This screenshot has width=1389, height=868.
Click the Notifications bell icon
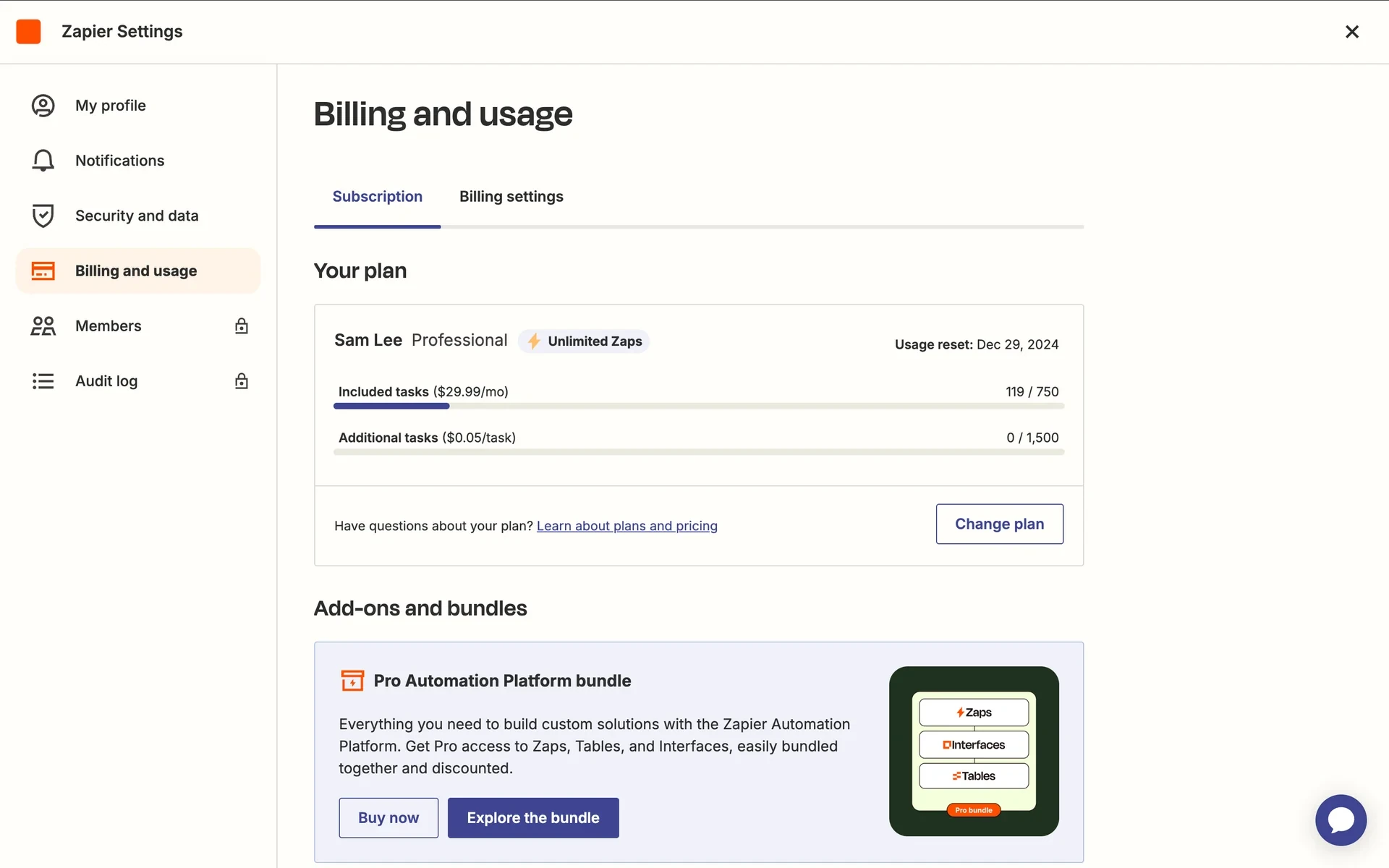pyautogui.click(x=43, y=161)
